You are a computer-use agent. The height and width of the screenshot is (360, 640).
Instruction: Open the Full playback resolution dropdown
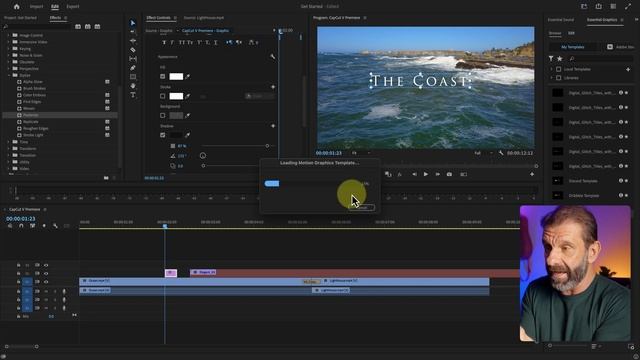coord(483,153)
